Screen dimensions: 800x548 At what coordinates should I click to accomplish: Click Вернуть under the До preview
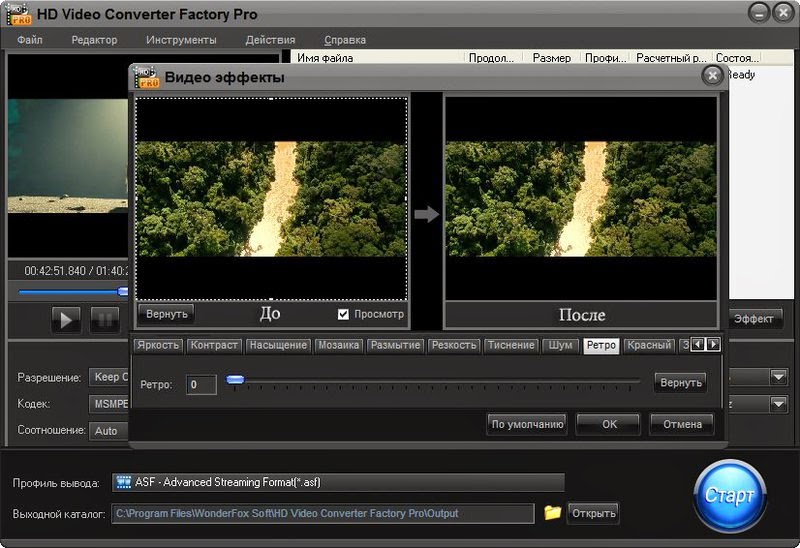[x=166, y=314]
